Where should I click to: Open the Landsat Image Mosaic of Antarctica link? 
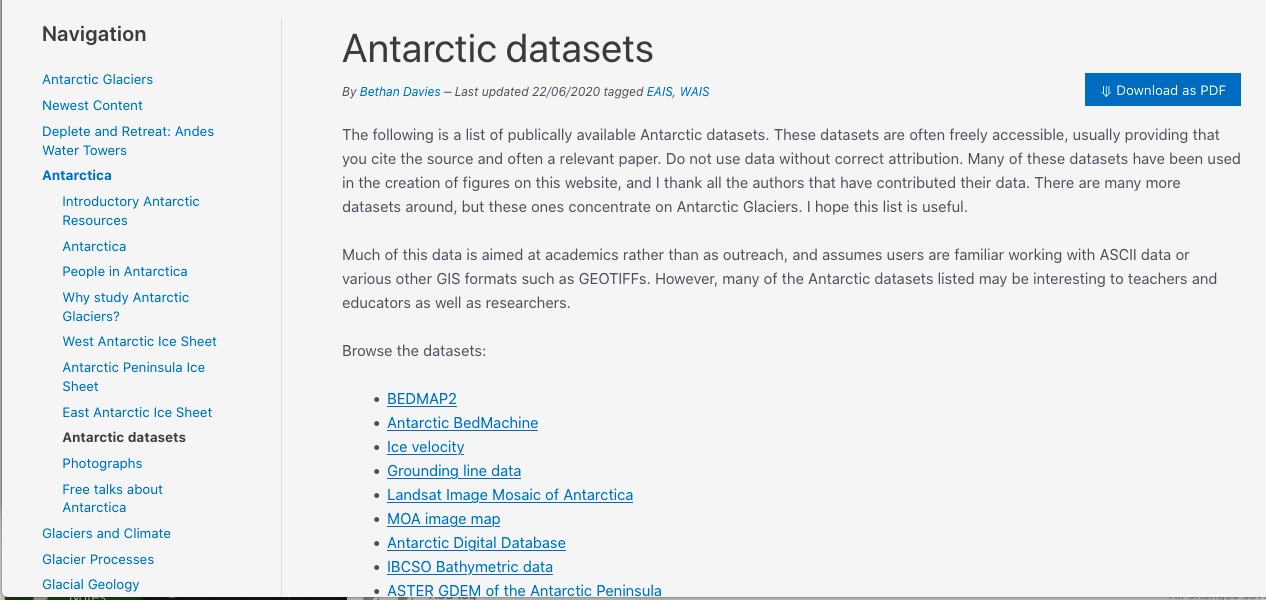click(x=510, y=495)
